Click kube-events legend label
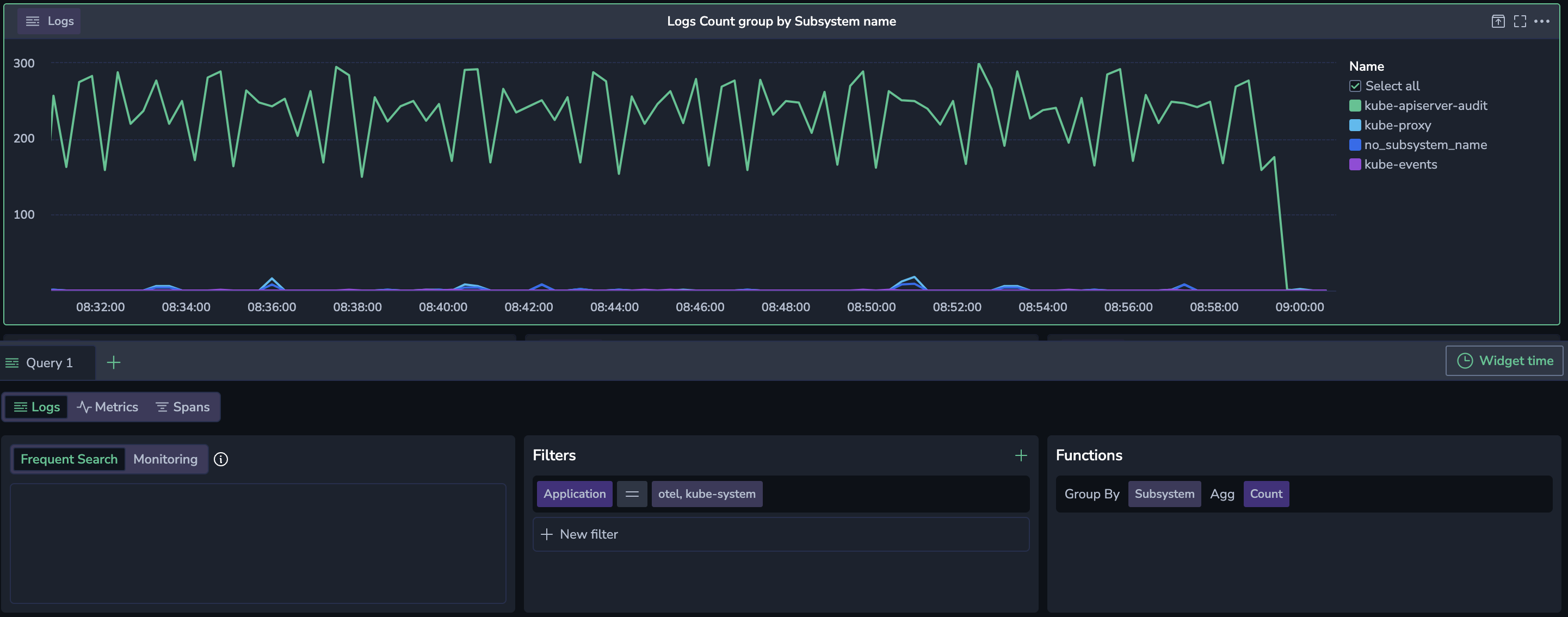Screen dimensions: 1568x617 (x=1400, y=164)
